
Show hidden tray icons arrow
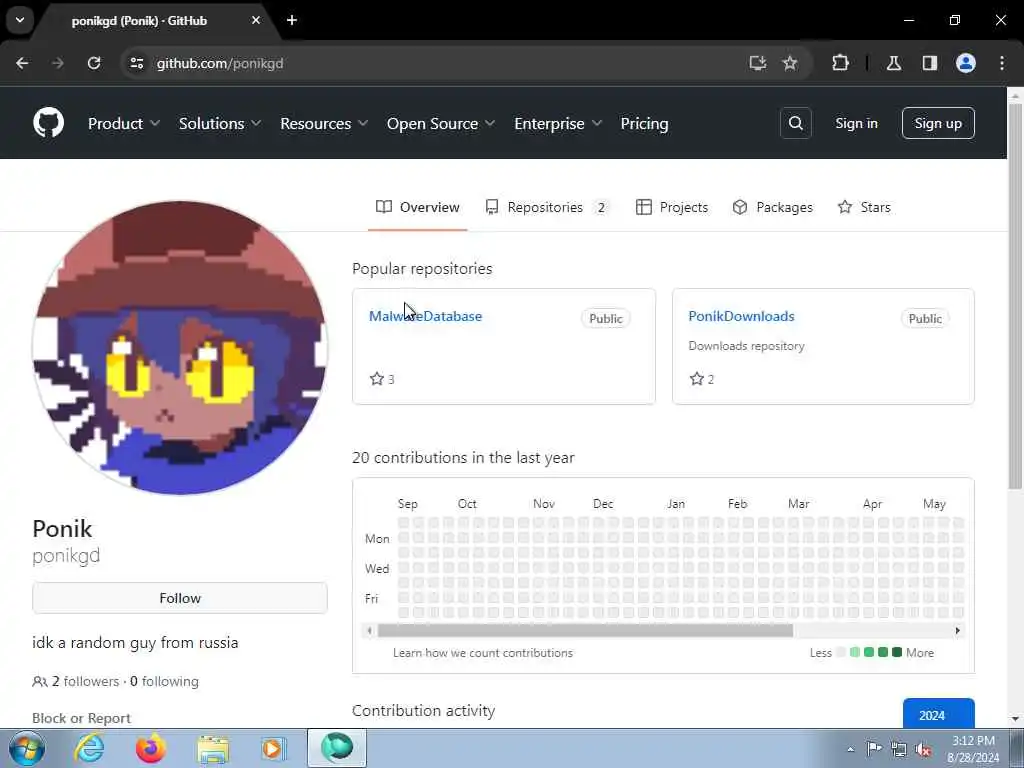click(850, 749)
